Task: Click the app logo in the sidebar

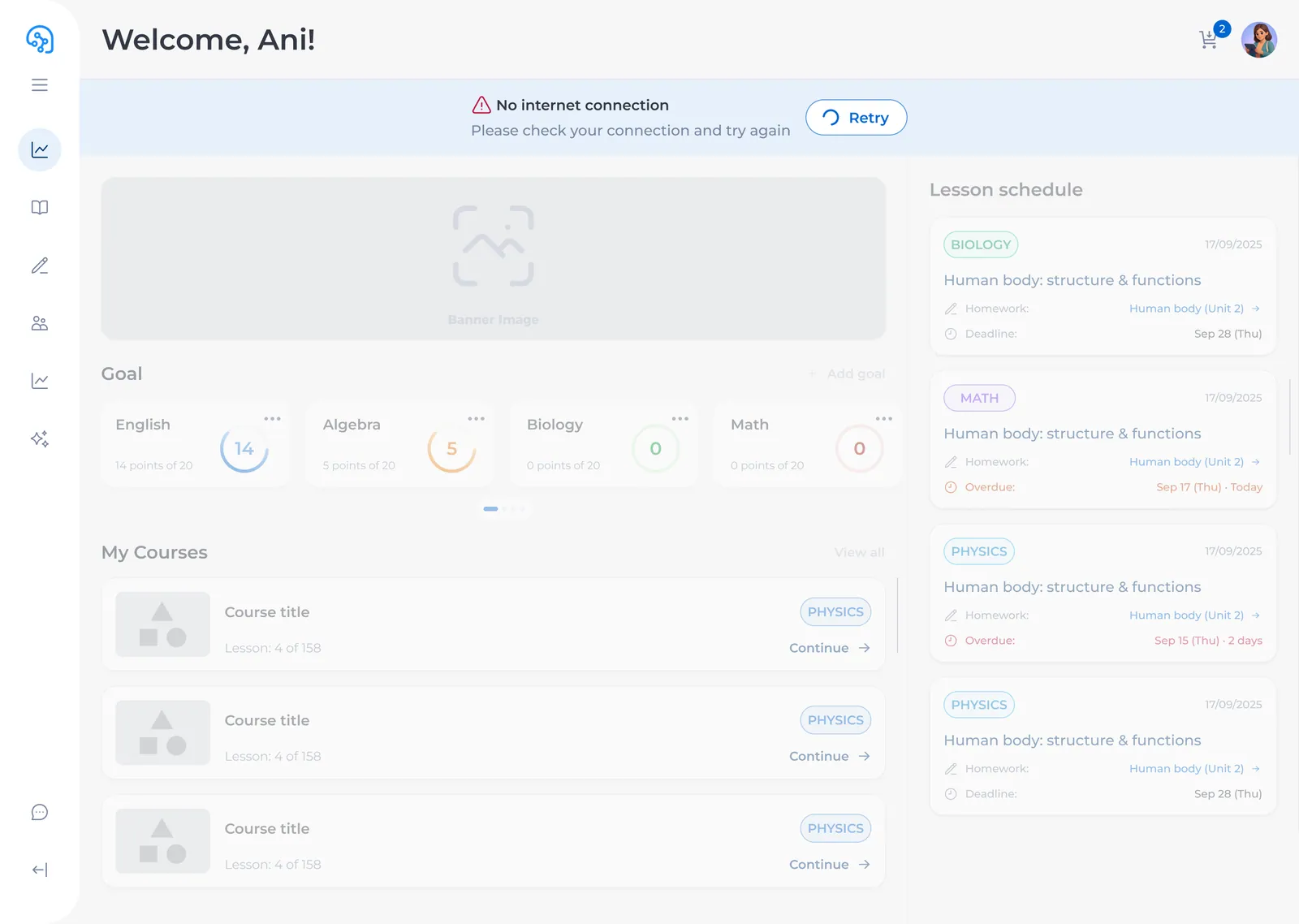Action: coord(40,39)
